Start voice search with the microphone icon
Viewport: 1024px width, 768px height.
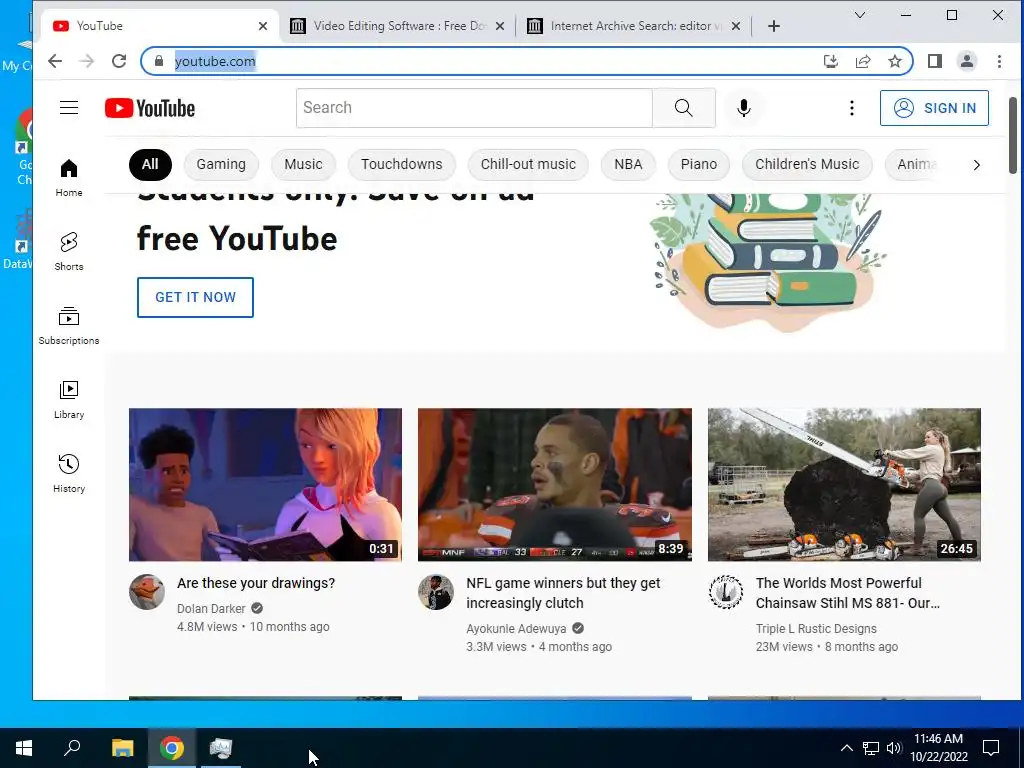point(743,108)
